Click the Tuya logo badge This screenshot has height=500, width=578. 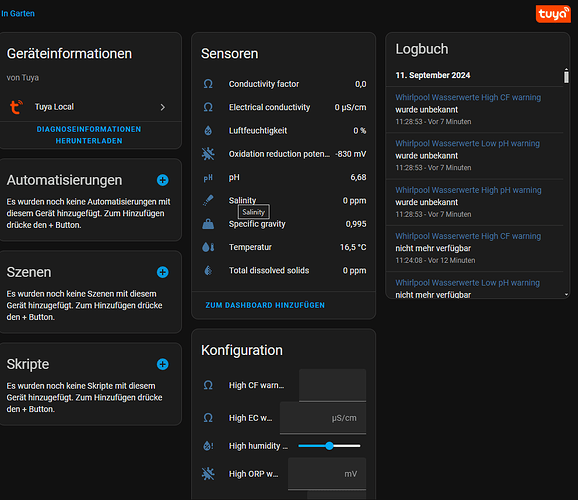pyautogui.click(x=553, y=14)
